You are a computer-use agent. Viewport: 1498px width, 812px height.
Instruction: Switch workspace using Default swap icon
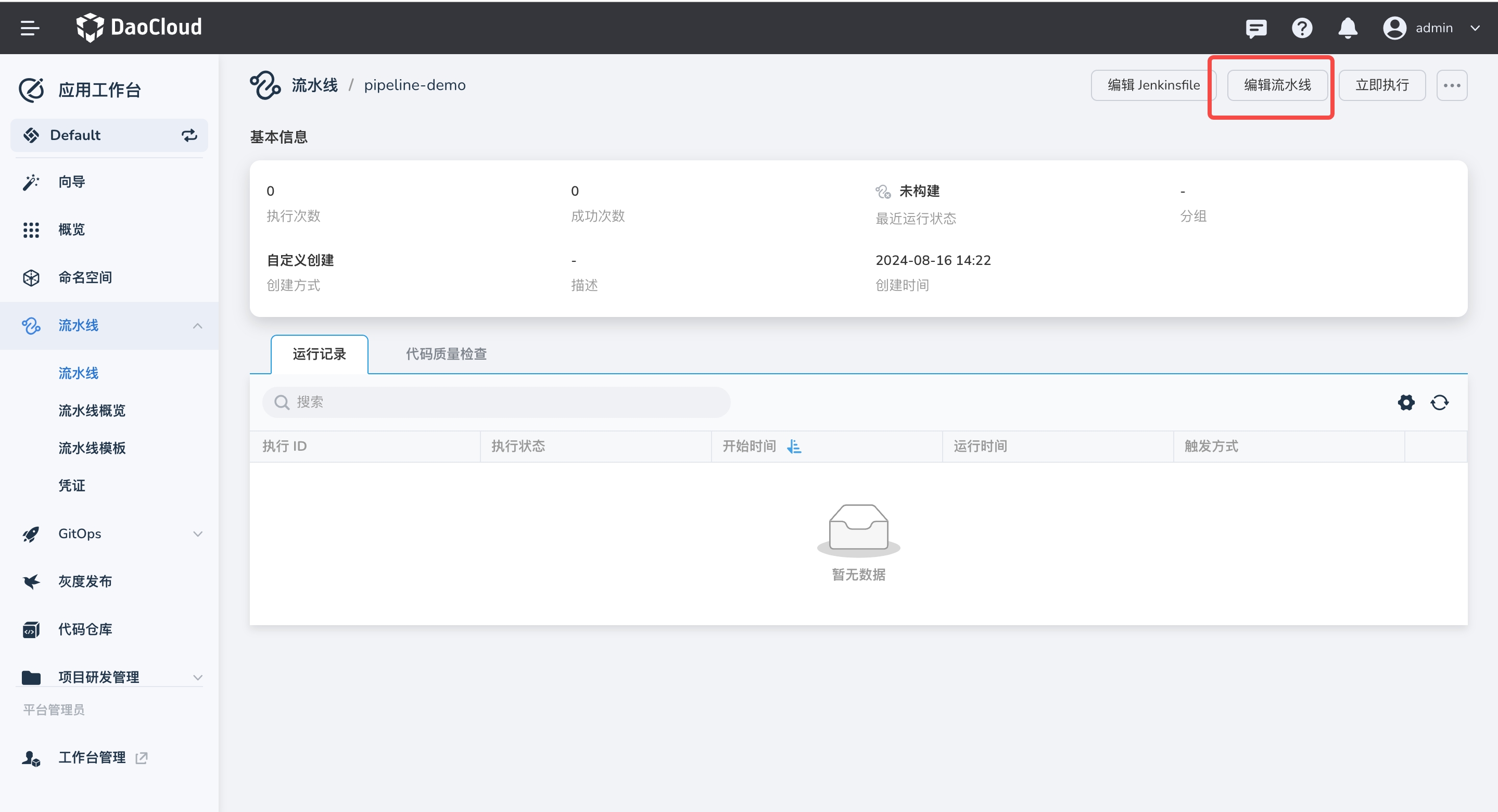pos(189,135)
